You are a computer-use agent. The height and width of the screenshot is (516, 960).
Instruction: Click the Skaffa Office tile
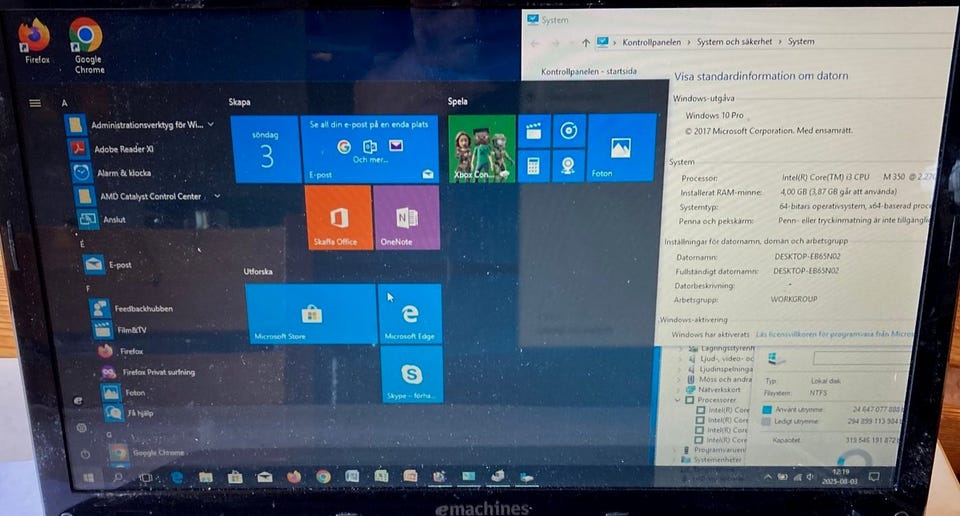pos(339,217)
